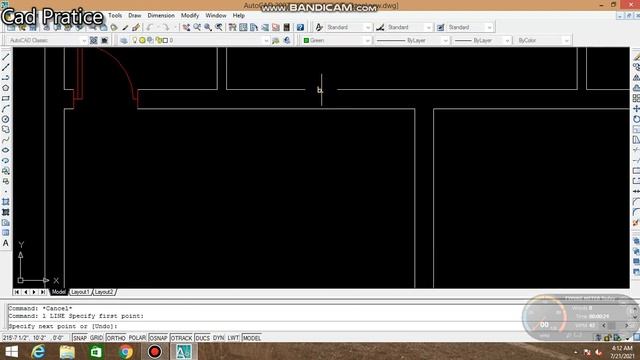Toggle DUCS in status bar
This screenshot has height=360, width=640.
(202, 338)
